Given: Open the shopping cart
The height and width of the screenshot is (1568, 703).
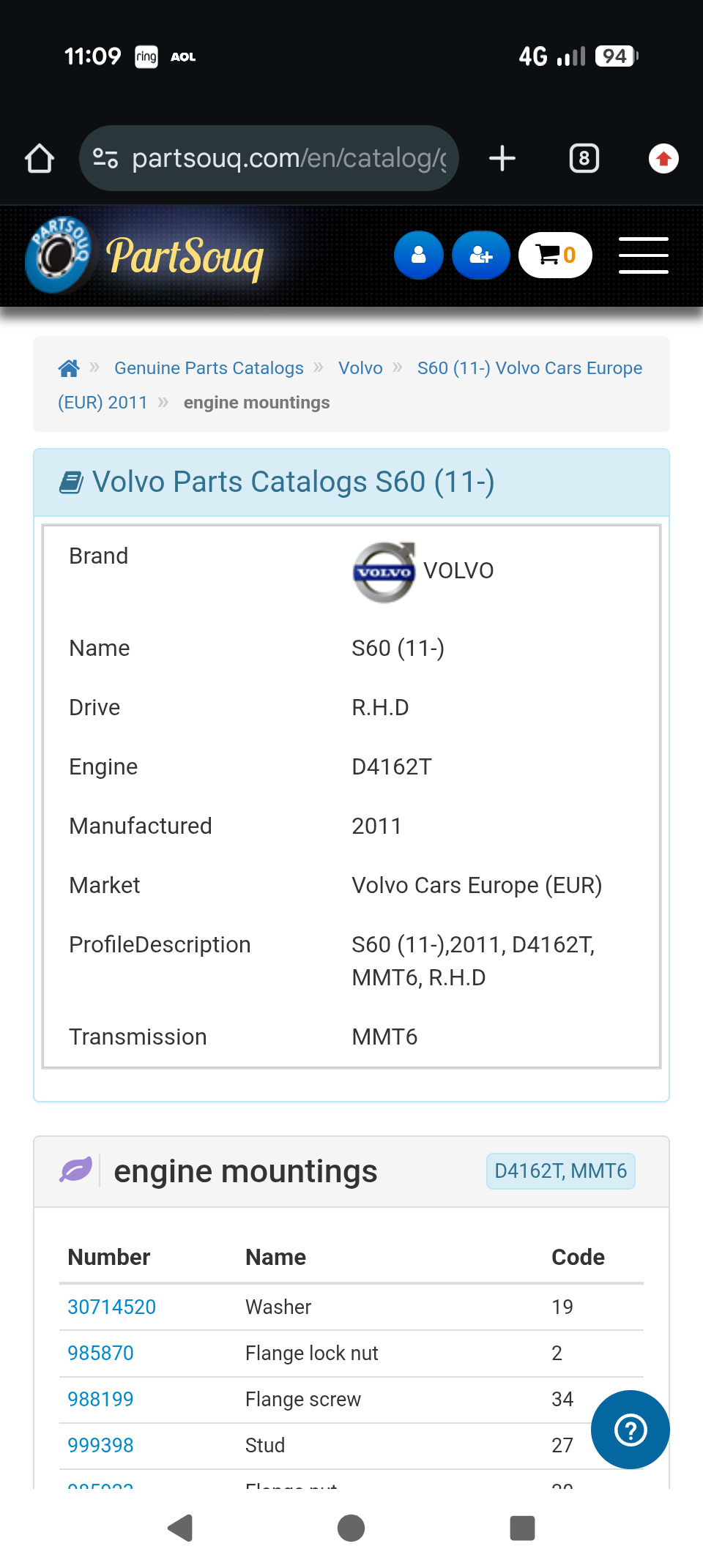Looking at the screenshot, I should (x=555, y=255).
